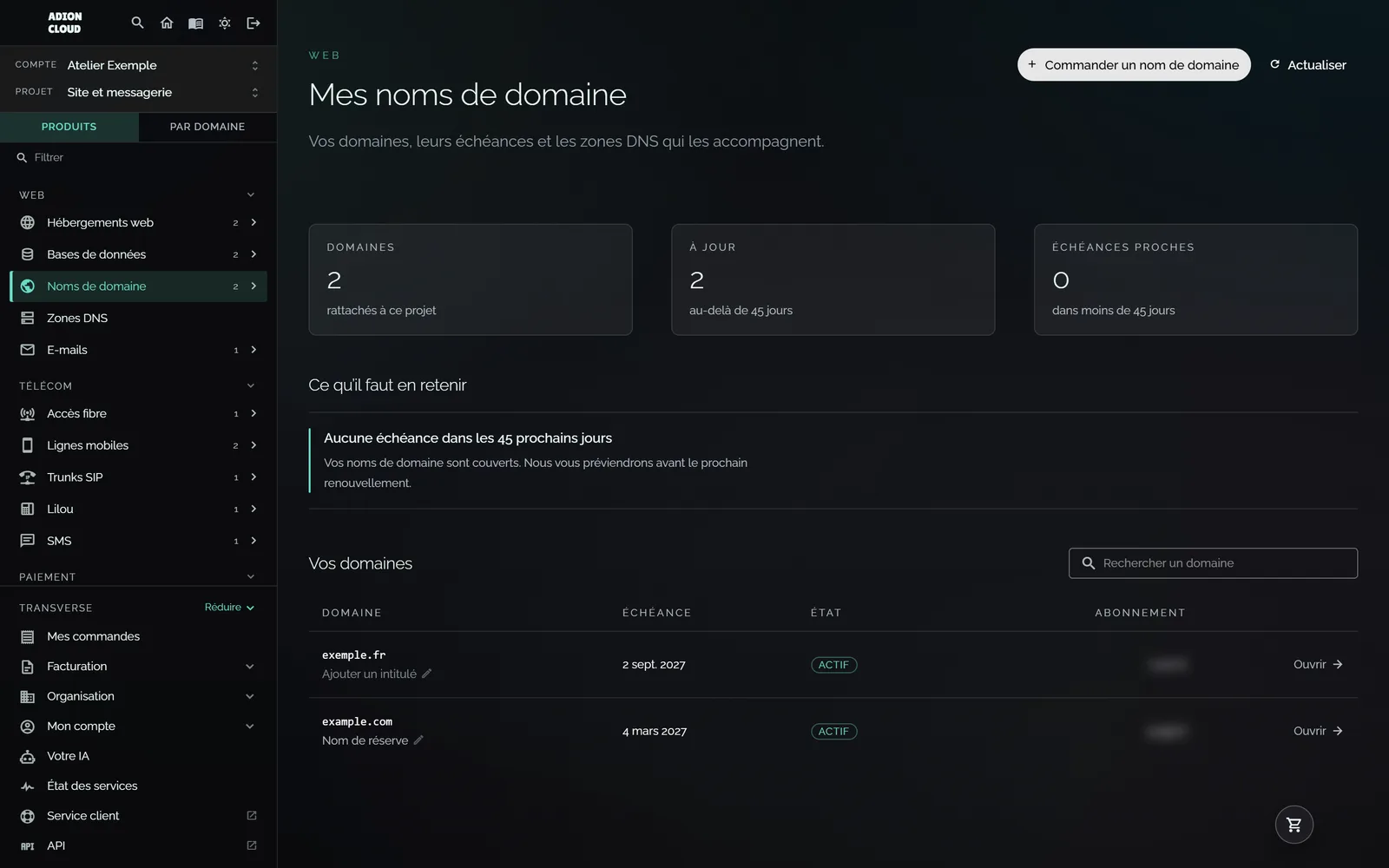Open Hébergements web in sidebar
The image size is (1389, 868).
[139, 223]
